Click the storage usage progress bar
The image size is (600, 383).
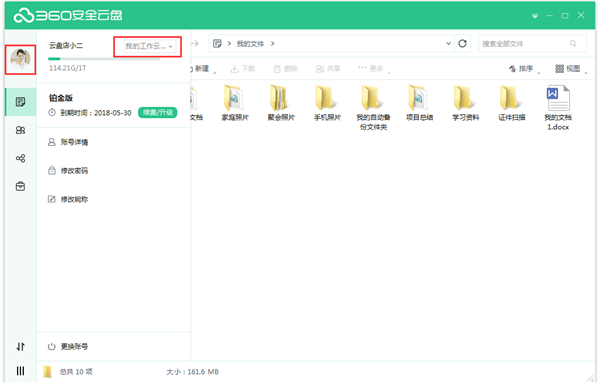(104, 59)
